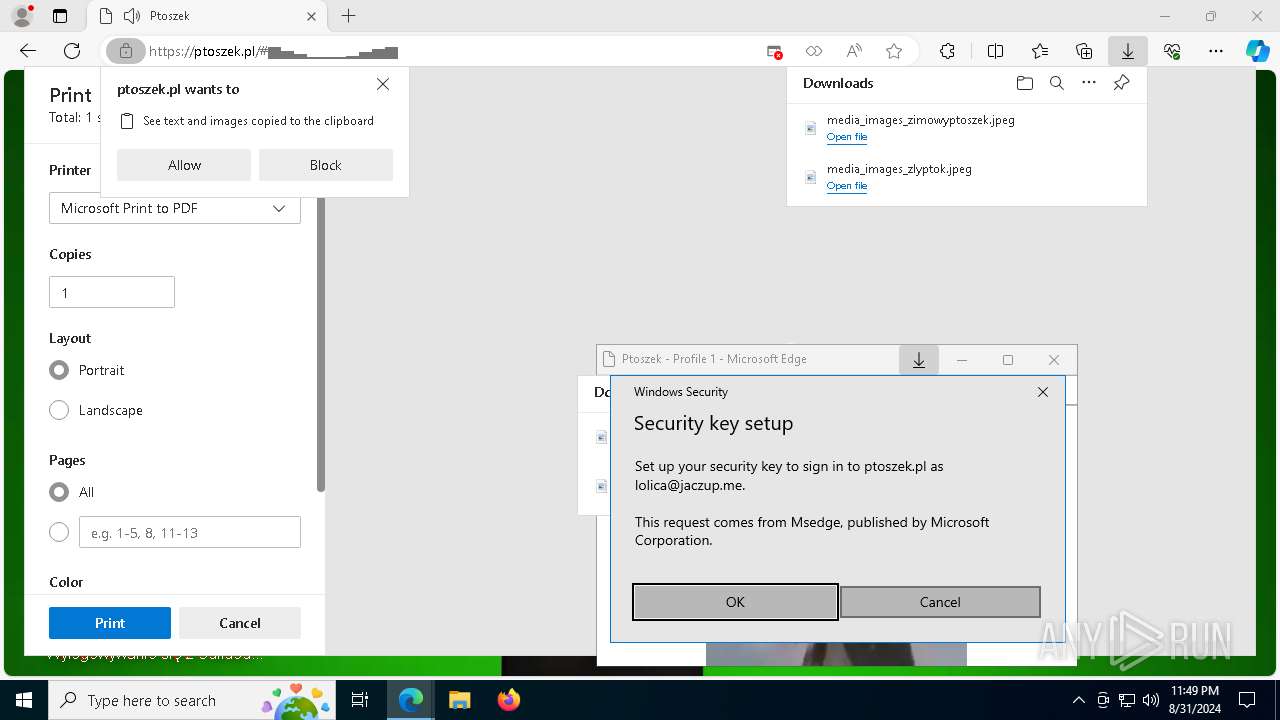Viewport: 1280px width, 720px height.
Task: Close the Windows Security dialog
Action: [1043, 392]
